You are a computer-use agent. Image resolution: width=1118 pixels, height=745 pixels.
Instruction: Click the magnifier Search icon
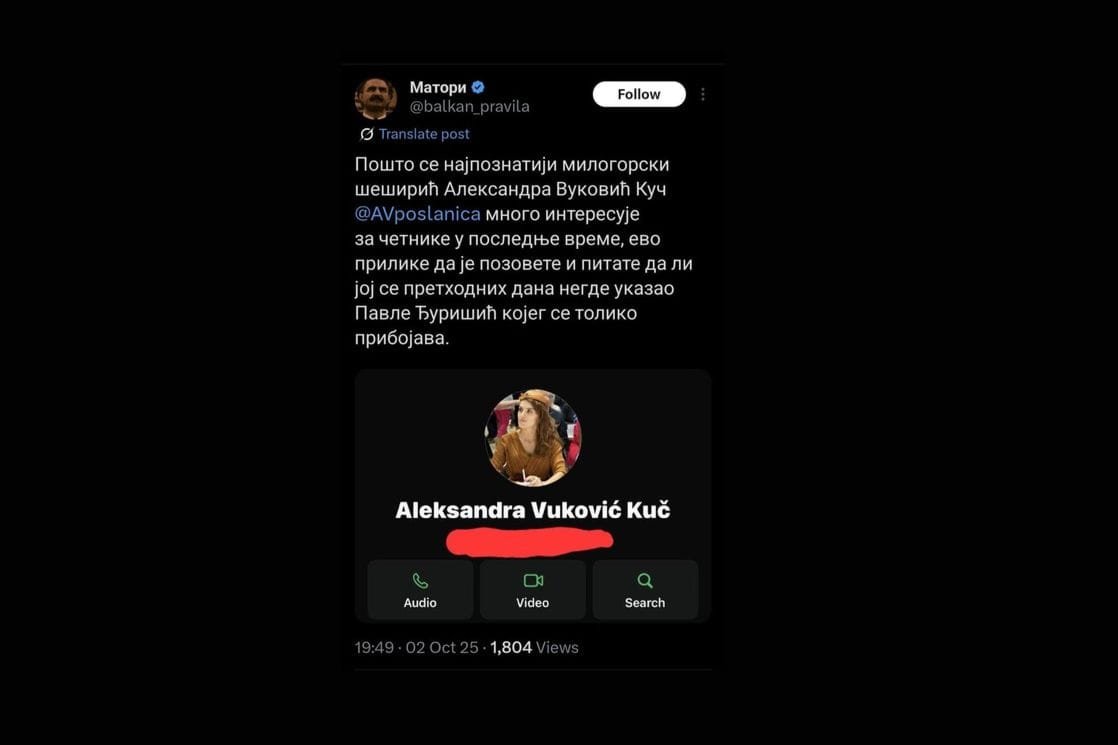645,580
